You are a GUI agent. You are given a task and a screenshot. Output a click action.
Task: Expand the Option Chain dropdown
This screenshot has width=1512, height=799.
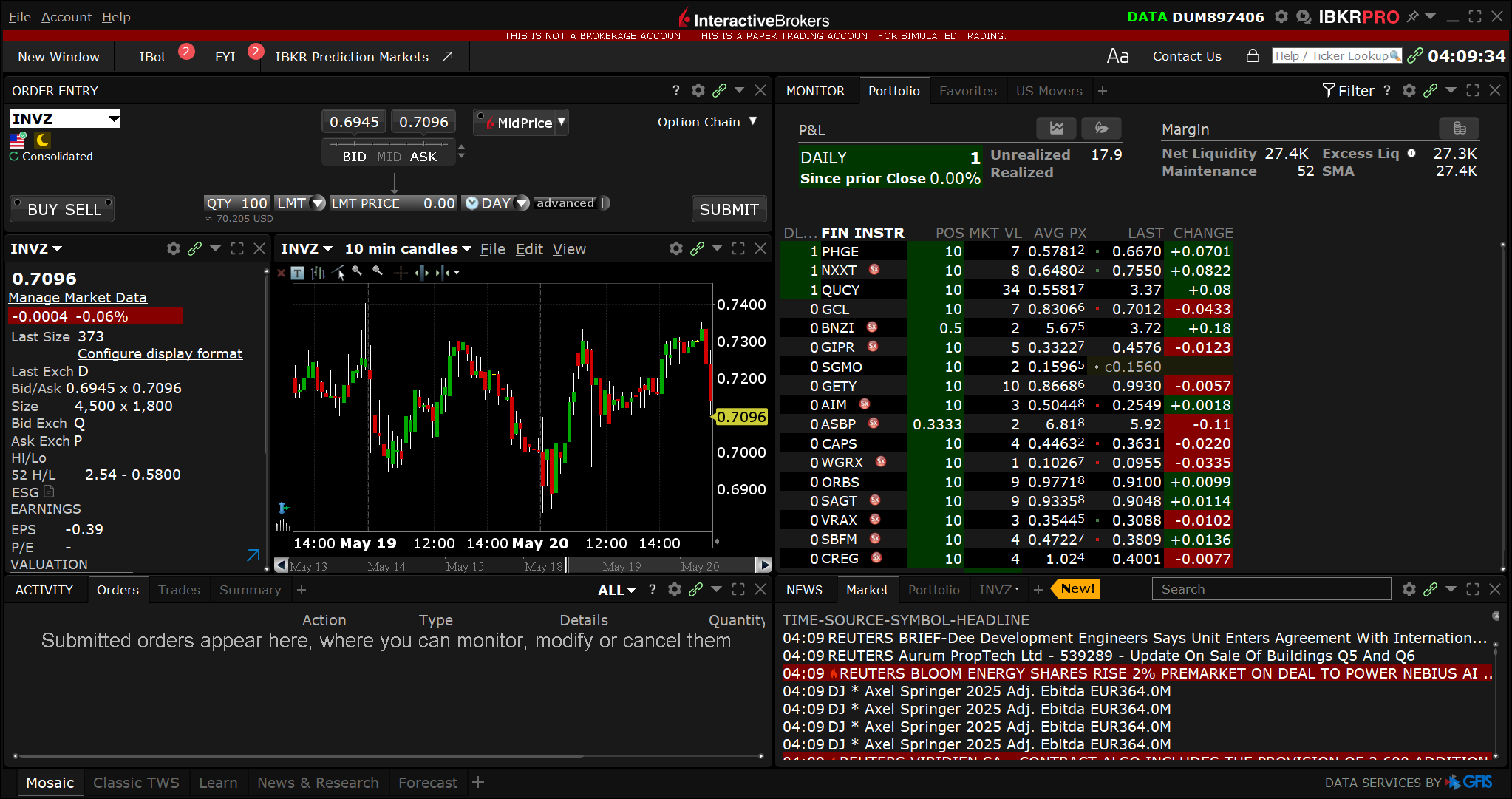coord(753,121)
